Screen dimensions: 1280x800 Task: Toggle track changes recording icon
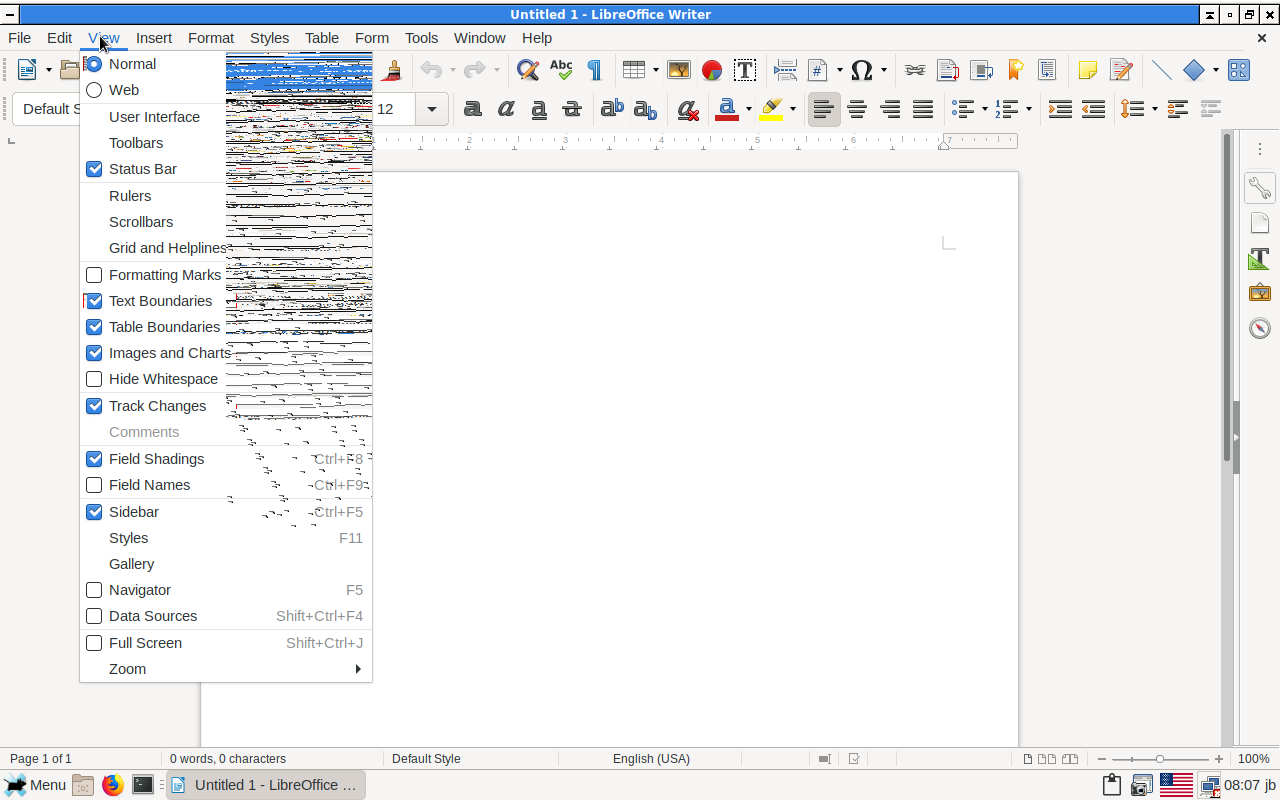[1121, 70]
